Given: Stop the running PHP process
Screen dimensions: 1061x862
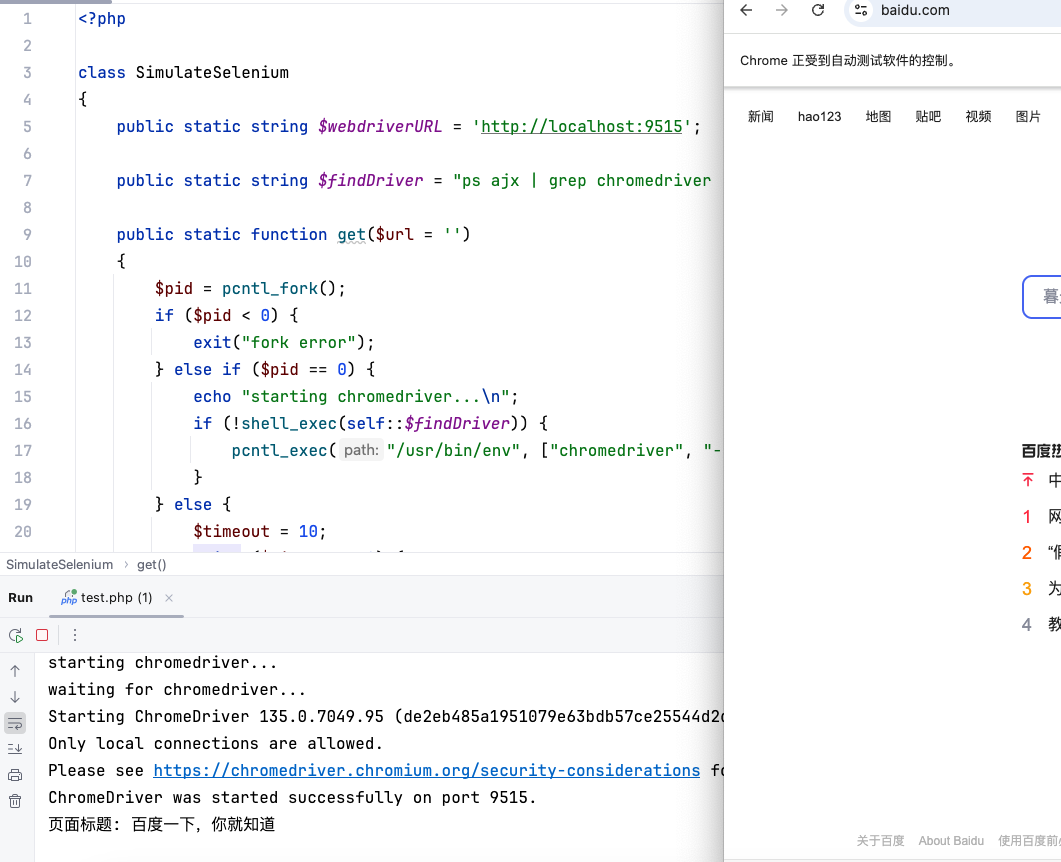Looking at the screenshot, I should [x=41, y=635].
